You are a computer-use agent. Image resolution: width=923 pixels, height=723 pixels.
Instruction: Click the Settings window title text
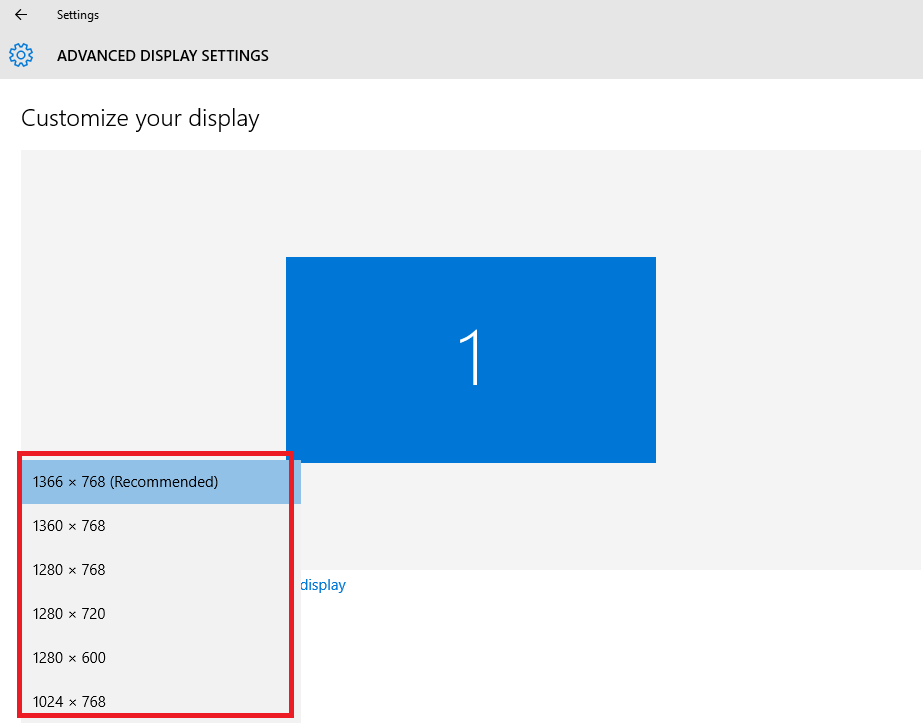pos(78,15)
